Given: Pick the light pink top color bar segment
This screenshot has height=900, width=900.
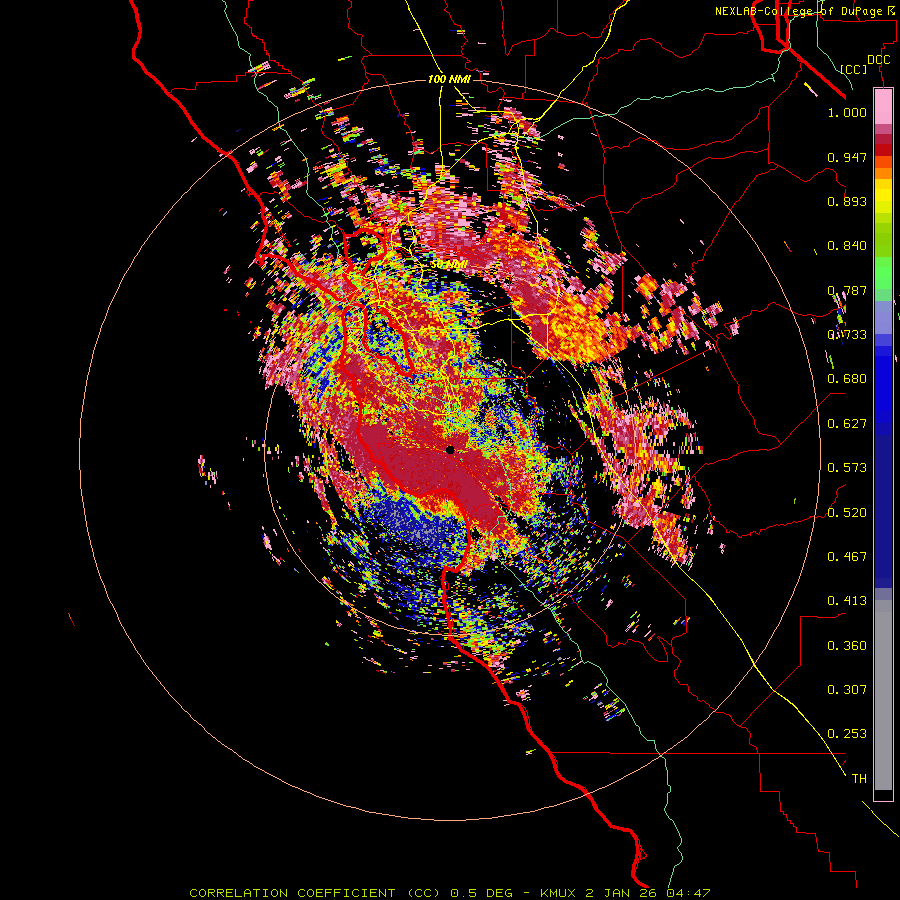Looking at the screenshot, I should point(883,106).
